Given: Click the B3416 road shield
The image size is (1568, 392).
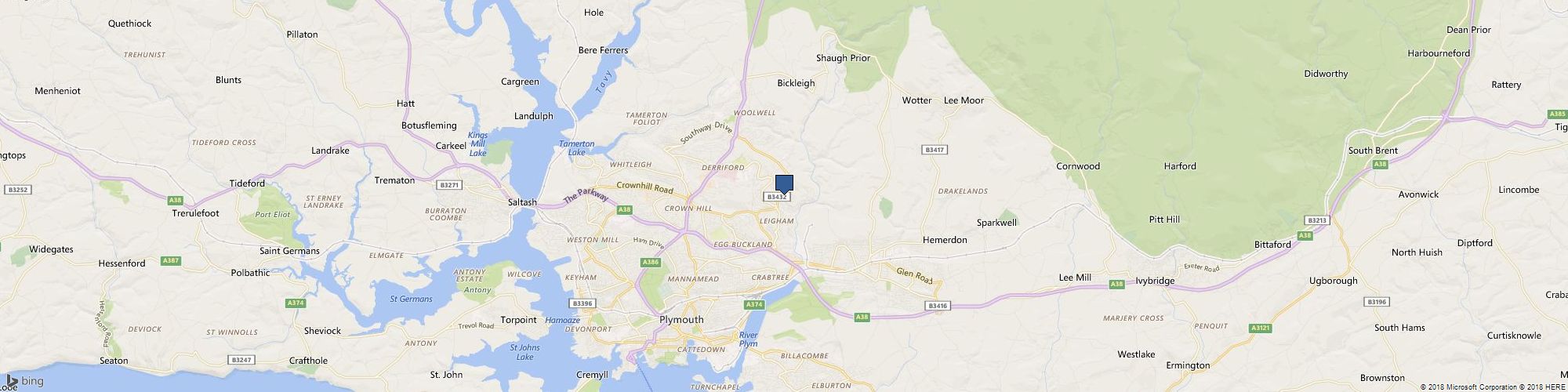Looking at the screenshot, I should [x=937, y=306].
